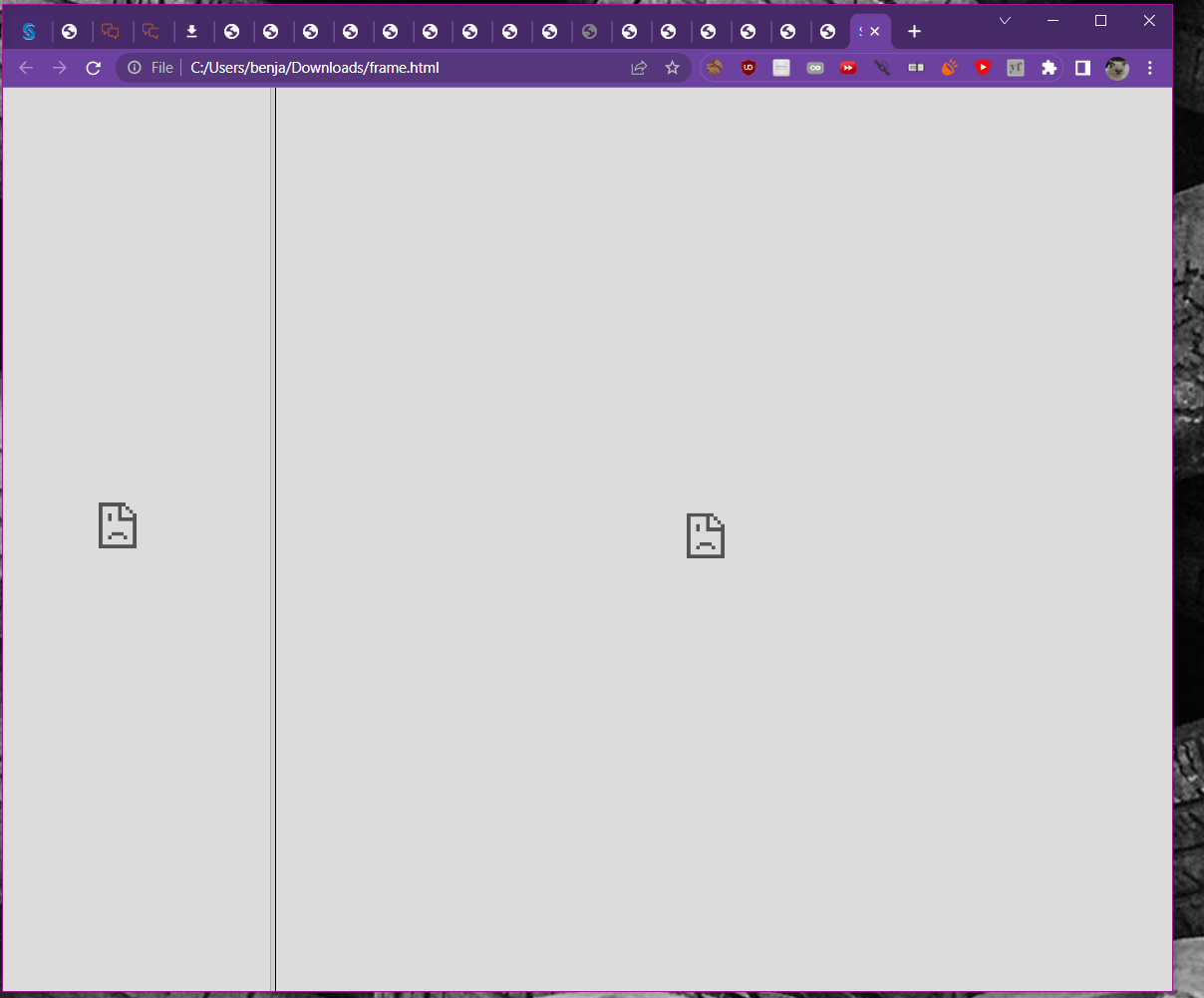Switch to the leftmost S-icon tab
The width and height of the screenshot is (1204, 998).
tap(29, 31)
